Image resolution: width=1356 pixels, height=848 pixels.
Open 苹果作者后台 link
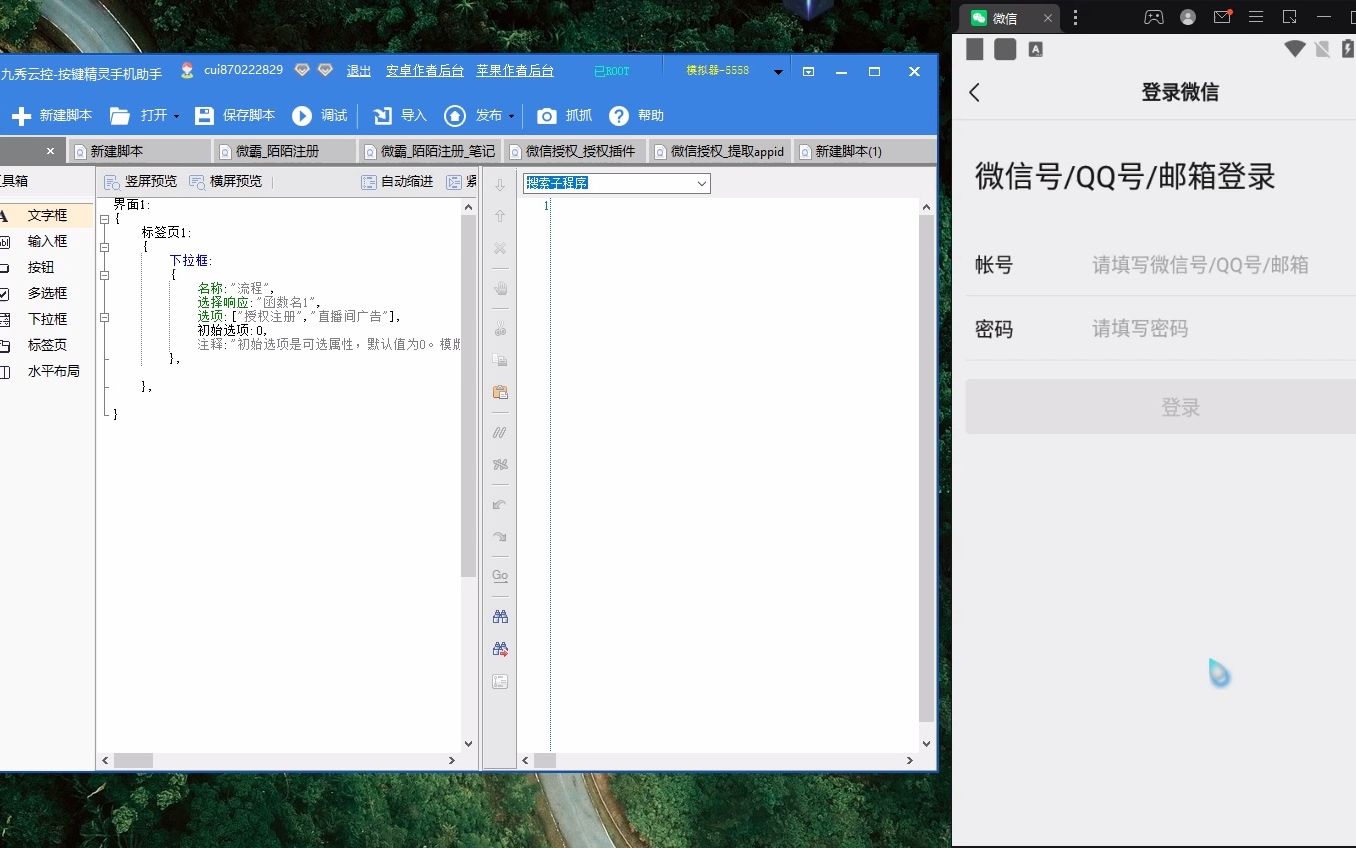pos(515,71)
